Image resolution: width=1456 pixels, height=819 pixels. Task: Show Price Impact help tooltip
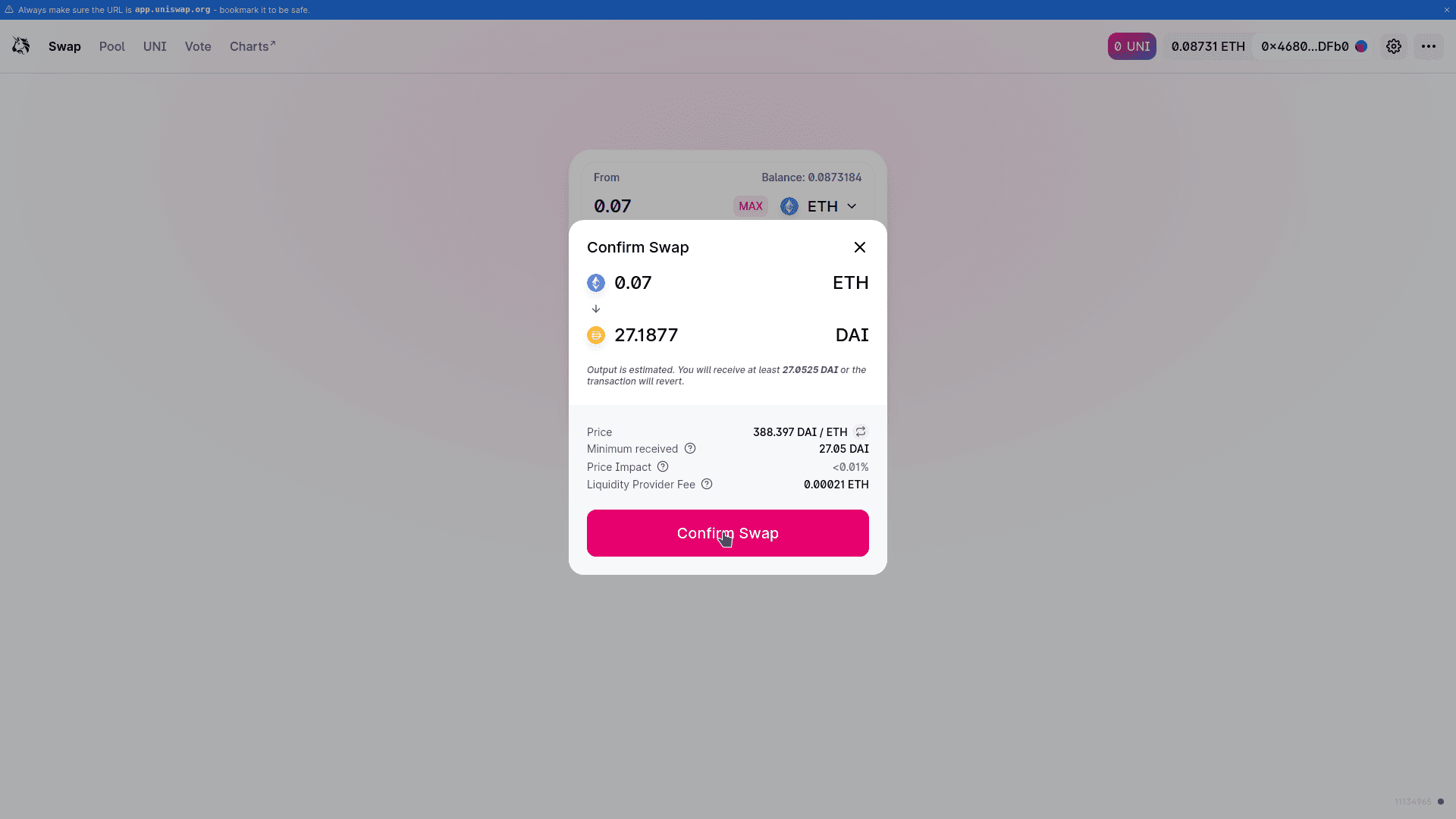pyautogui.click(x=663, y=466)
